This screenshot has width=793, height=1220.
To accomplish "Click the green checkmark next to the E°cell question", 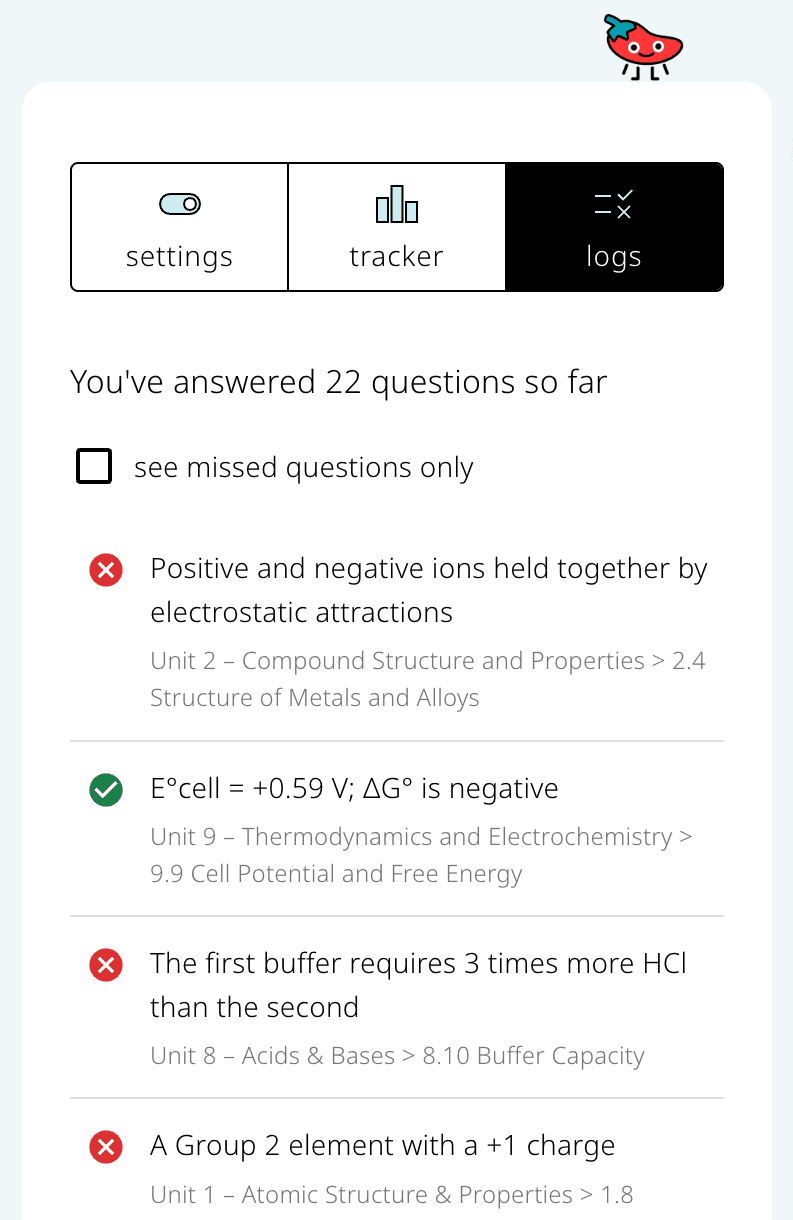I will click(x=105, y=789).
